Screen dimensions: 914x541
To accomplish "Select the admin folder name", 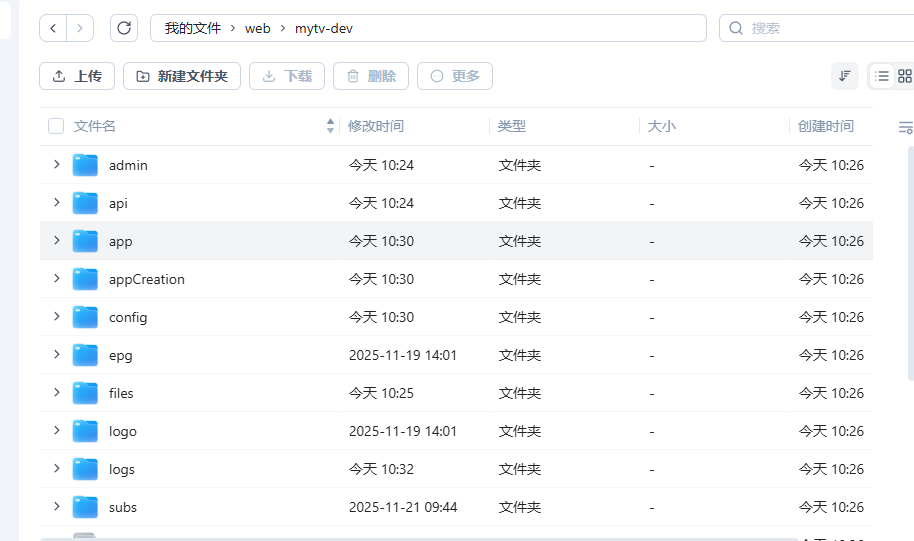I will pos(128,165).
